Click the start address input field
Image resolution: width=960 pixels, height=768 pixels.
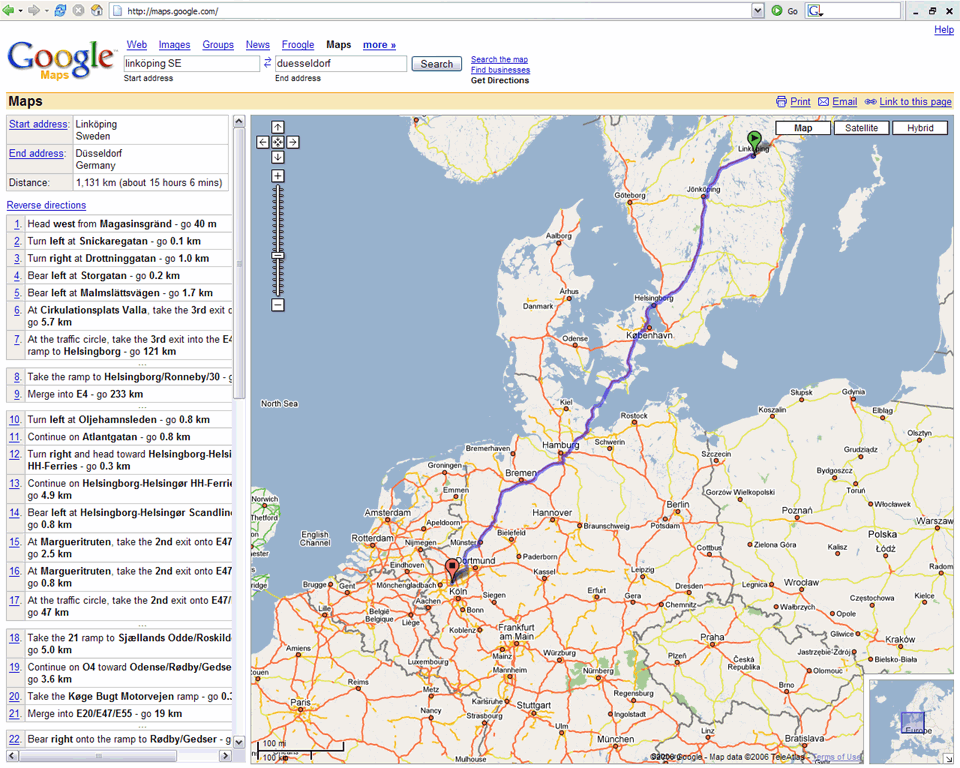point(191,63)
